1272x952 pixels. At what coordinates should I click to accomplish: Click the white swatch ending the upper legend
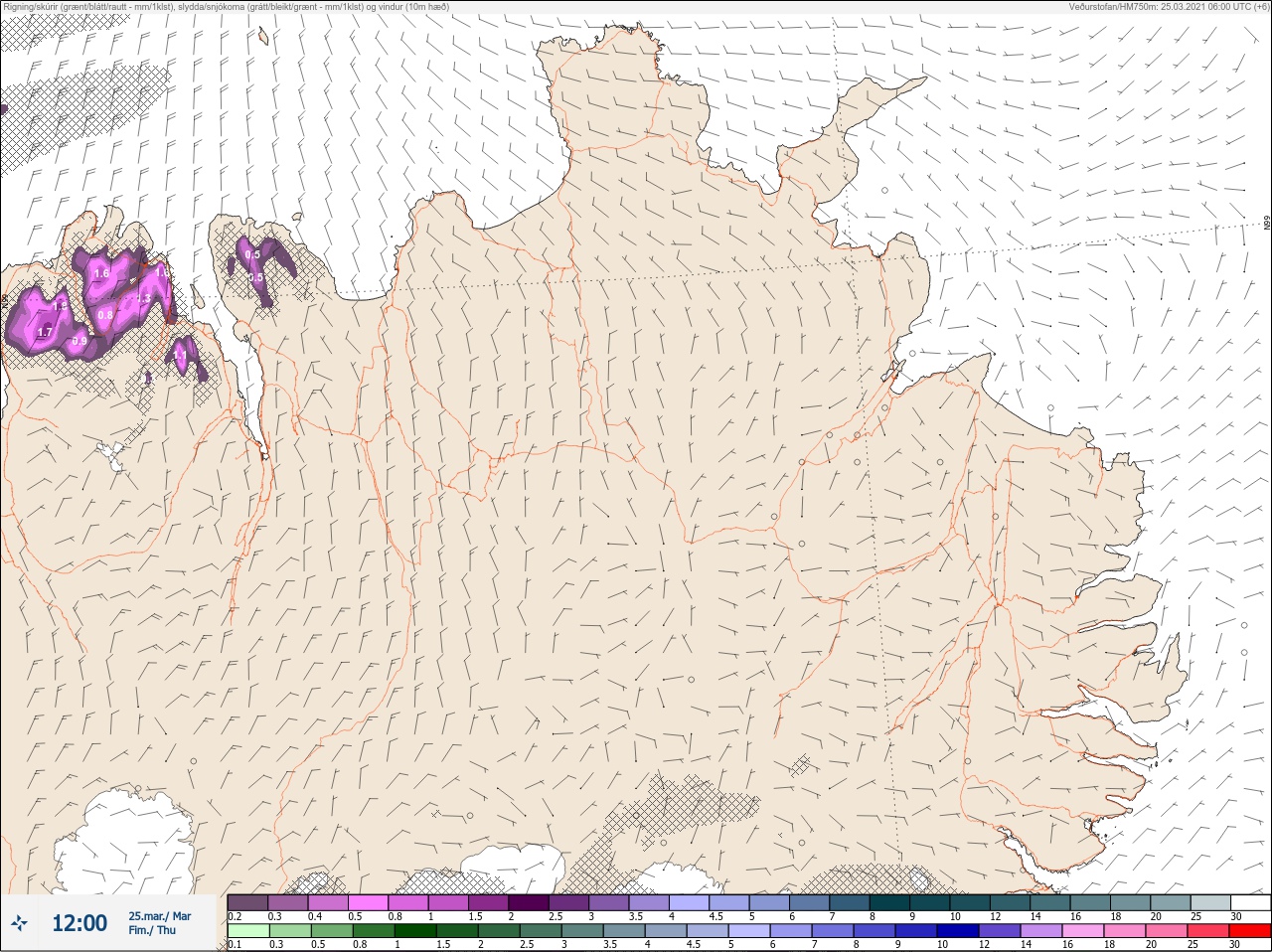coord(1249,902)
